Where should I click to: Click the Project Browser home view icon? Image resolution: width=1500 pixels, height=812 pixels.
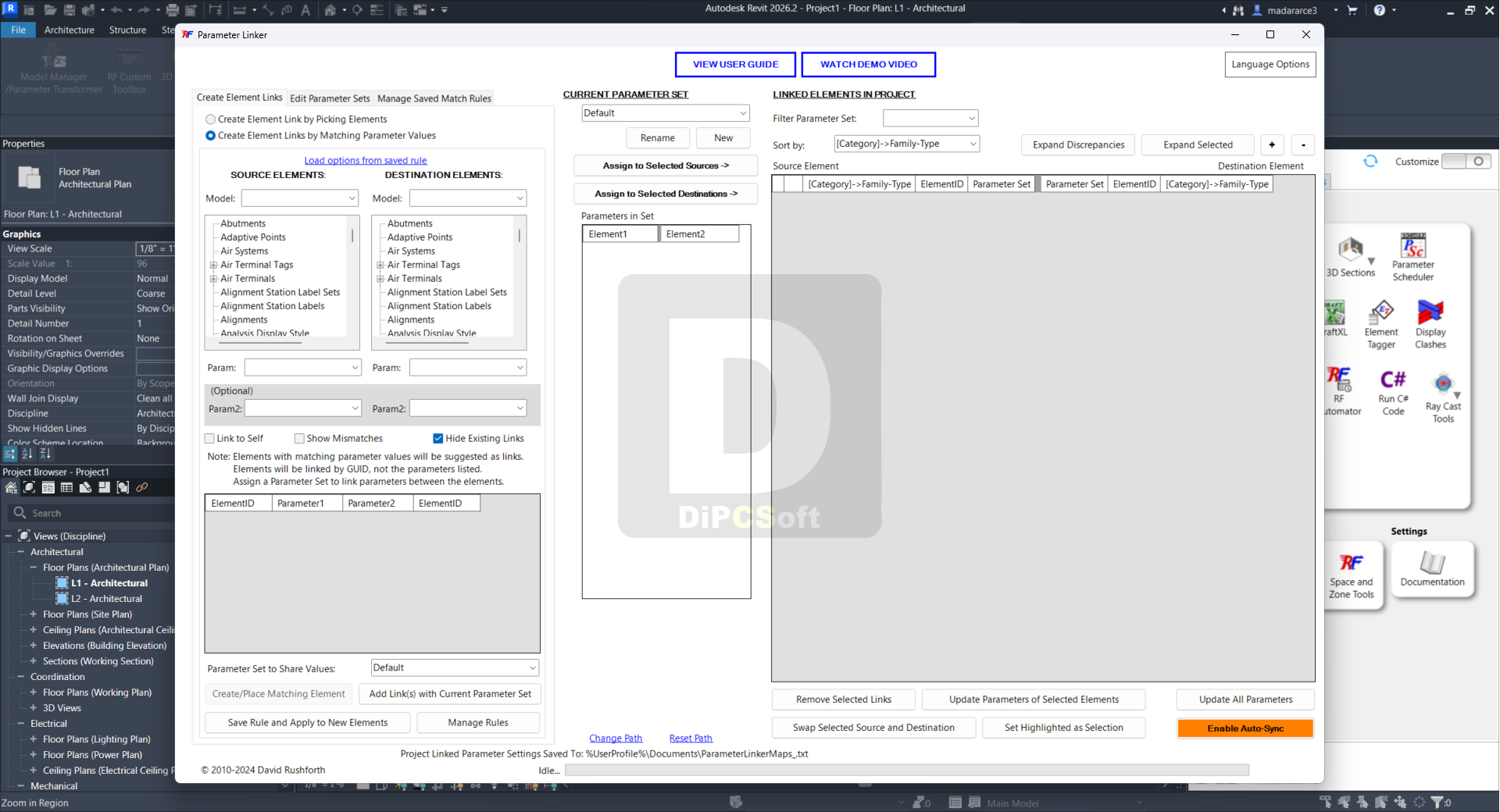(11, 487)
